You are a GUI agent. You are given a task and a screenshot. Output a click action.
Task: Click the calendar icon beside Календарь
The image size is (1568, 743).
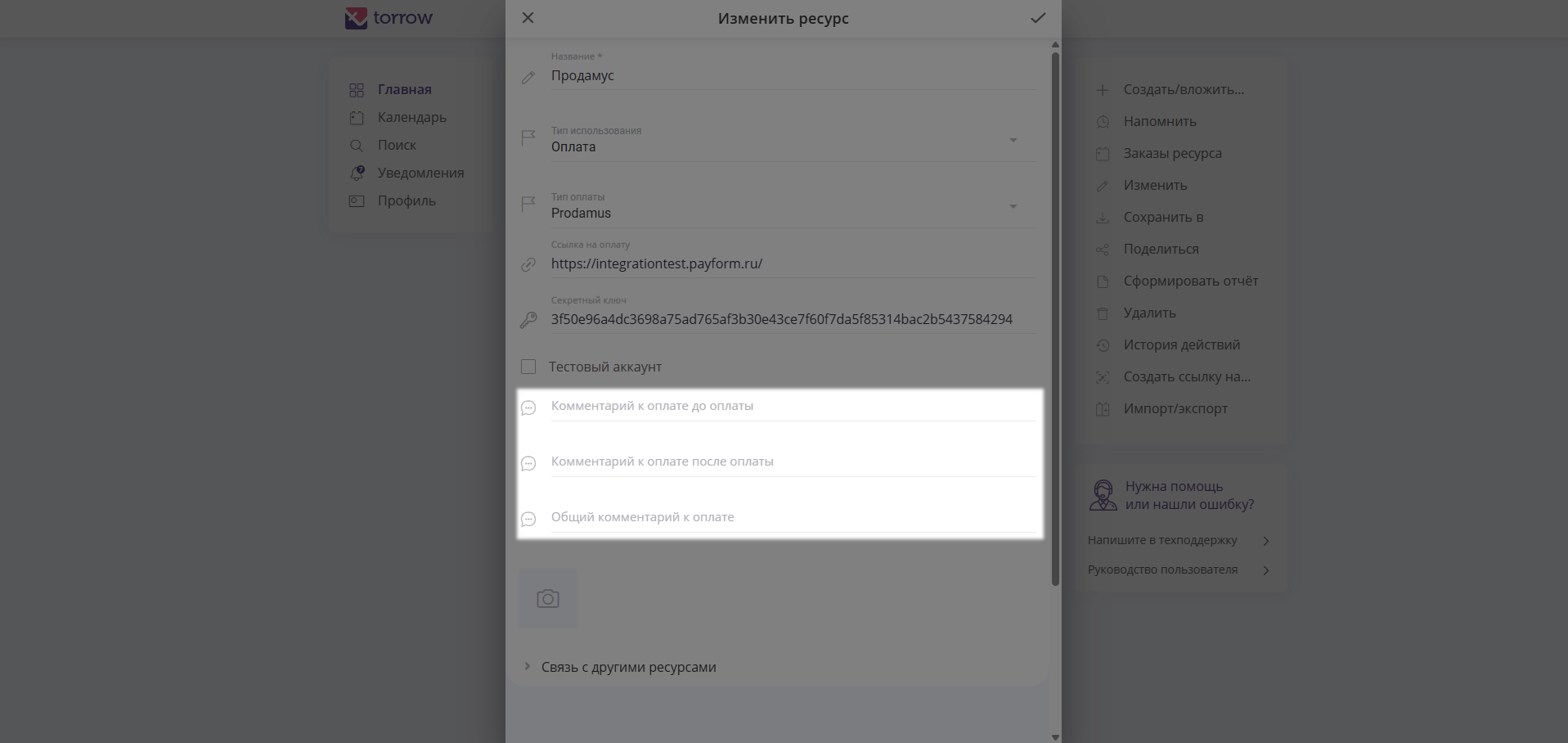(357, 118)
